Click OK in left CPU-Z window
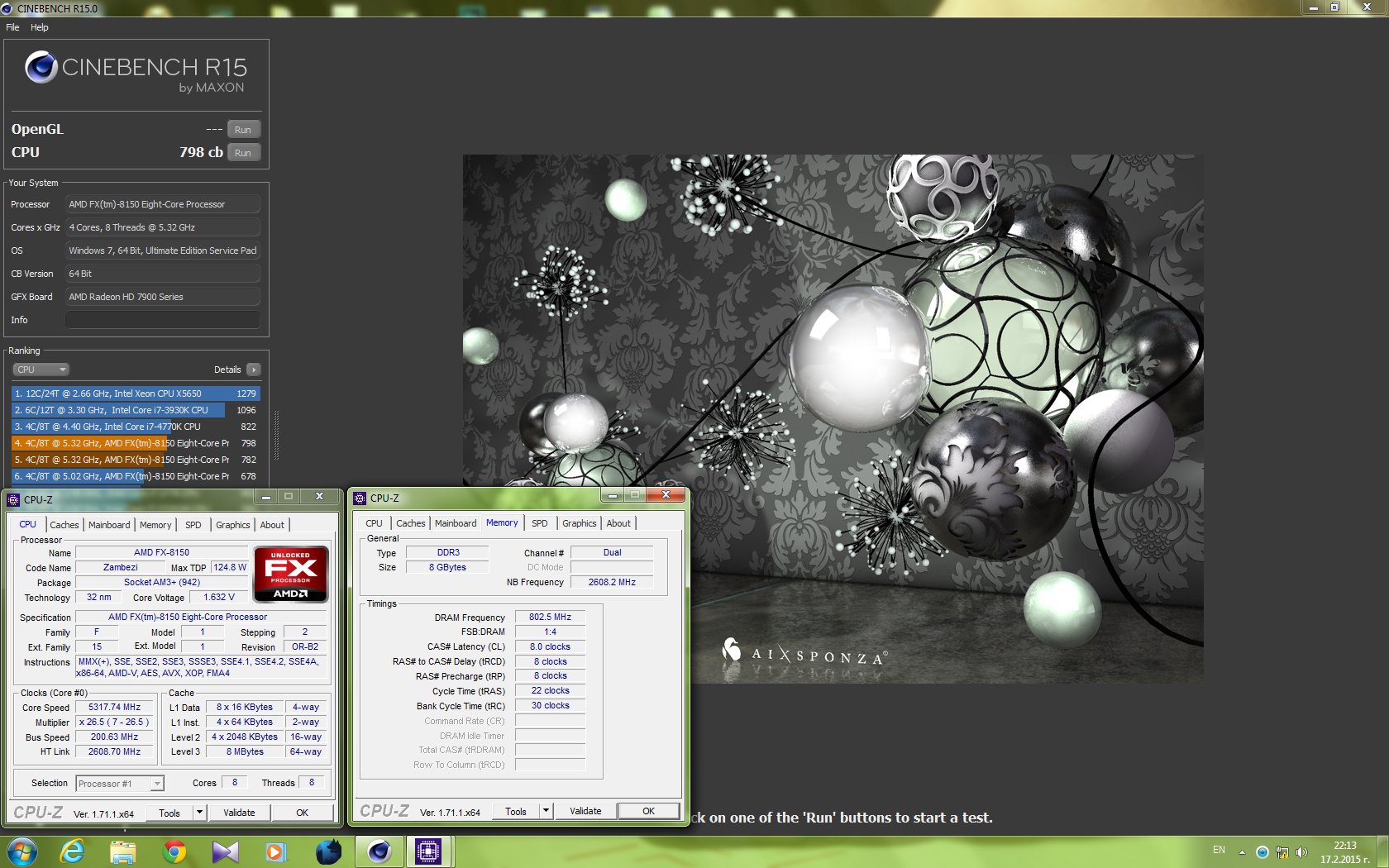 [303, 813]
